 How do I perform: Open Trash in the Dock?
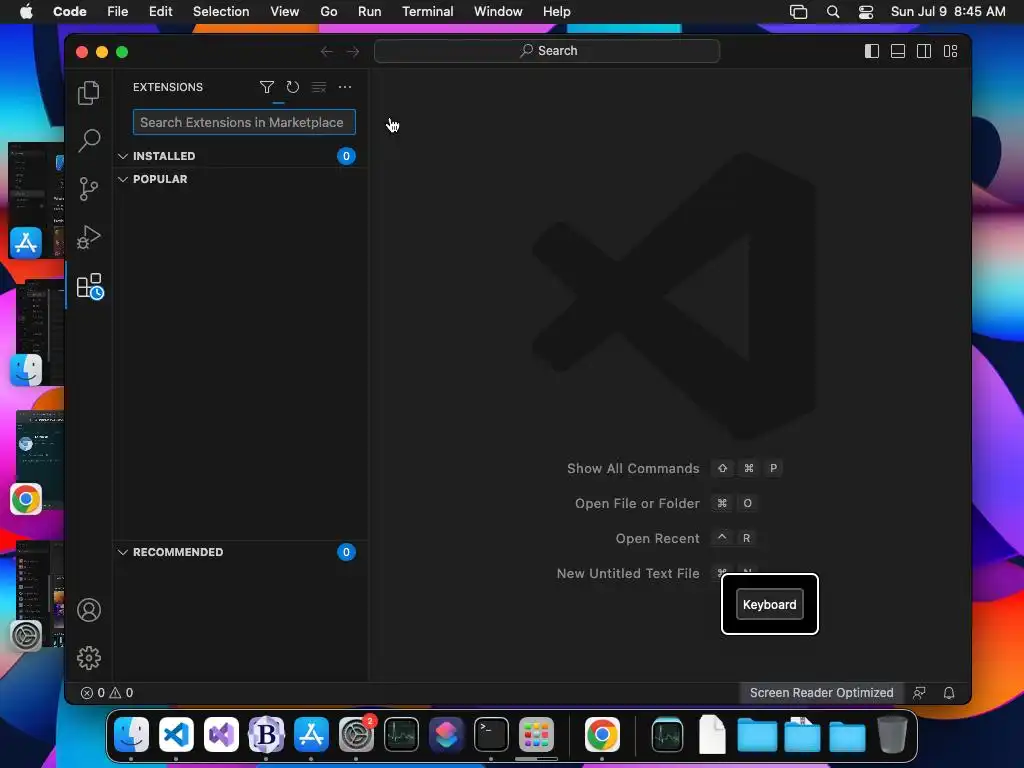892,735
